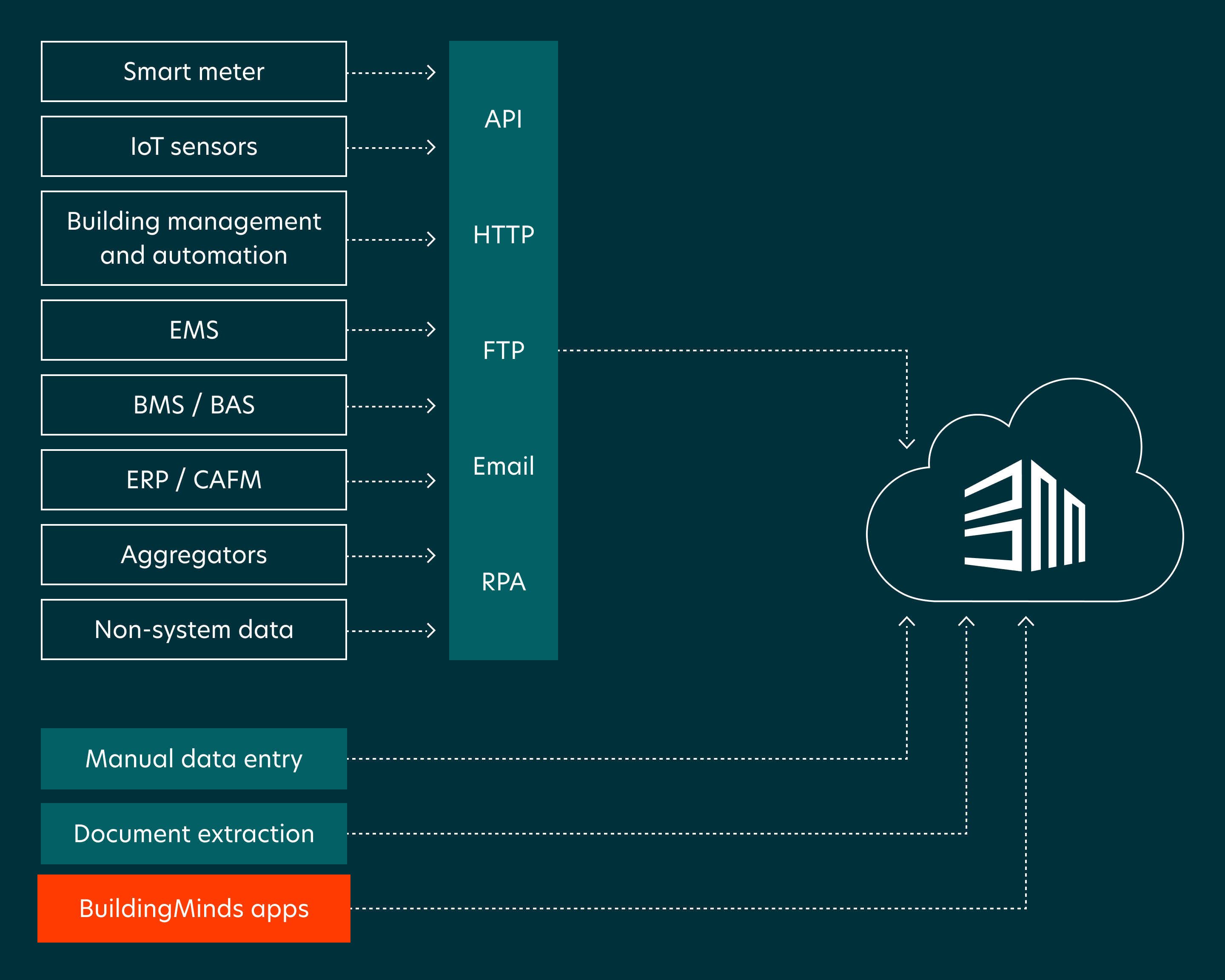Select the FTP label in the teal column

click(x=504, y=350)
